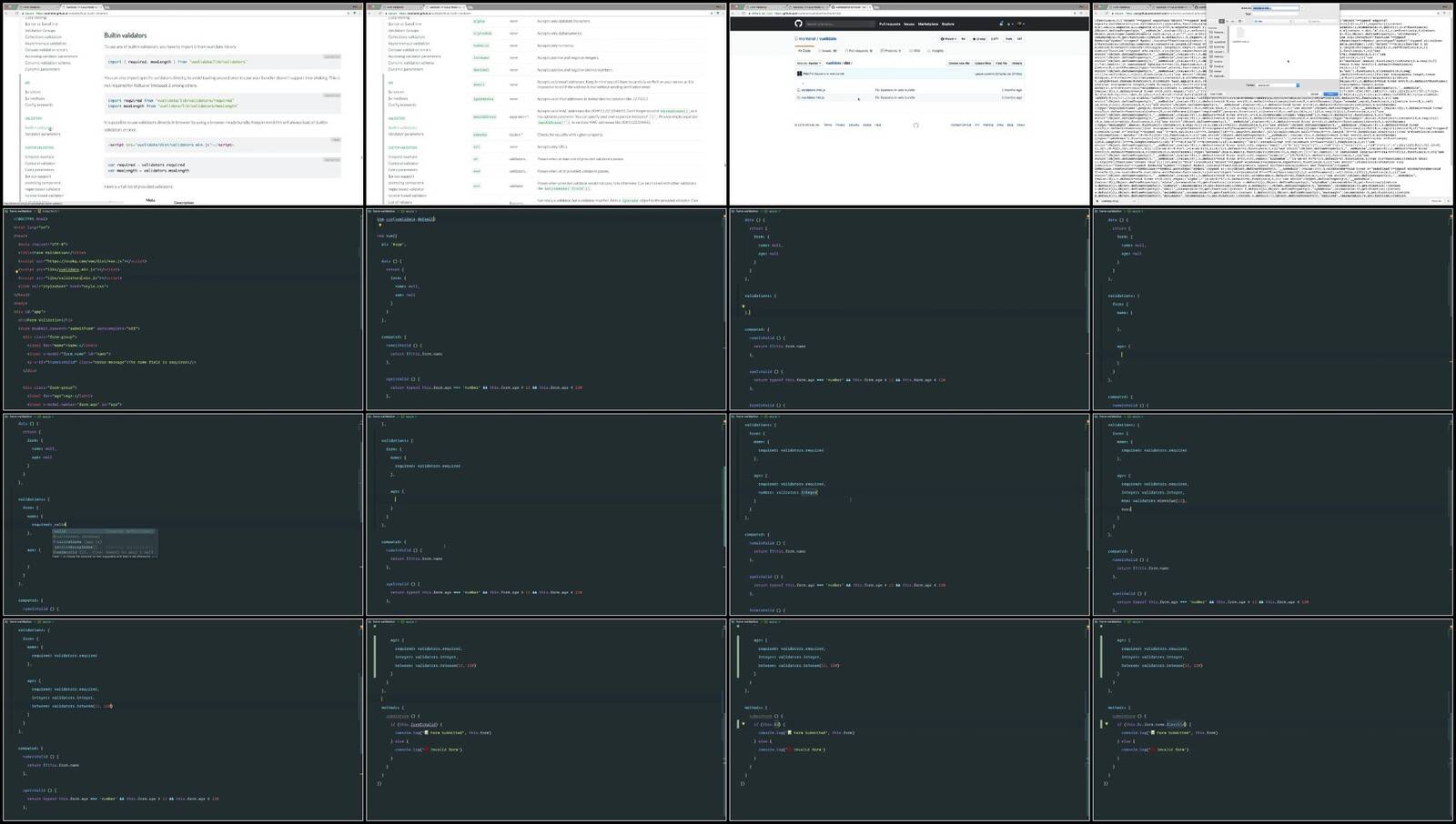The width and height of the screenshot is (1456, 824).
Task: Switch to the repository Code tab
Action: [x=804, y=51]
